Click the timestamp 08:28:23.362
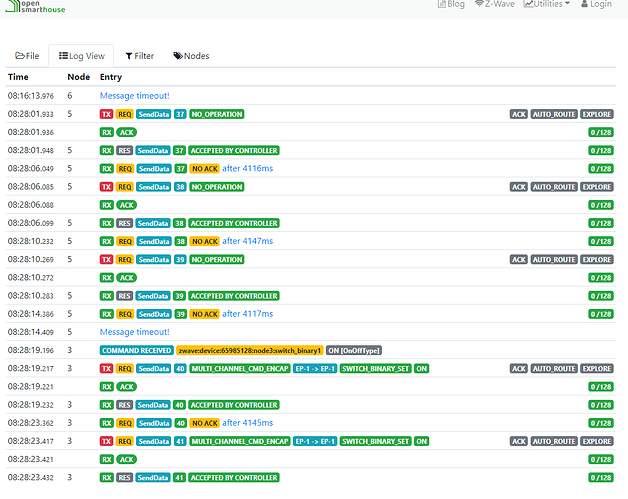The width and height of the screenshot is (628, 499). click(31, 423)
